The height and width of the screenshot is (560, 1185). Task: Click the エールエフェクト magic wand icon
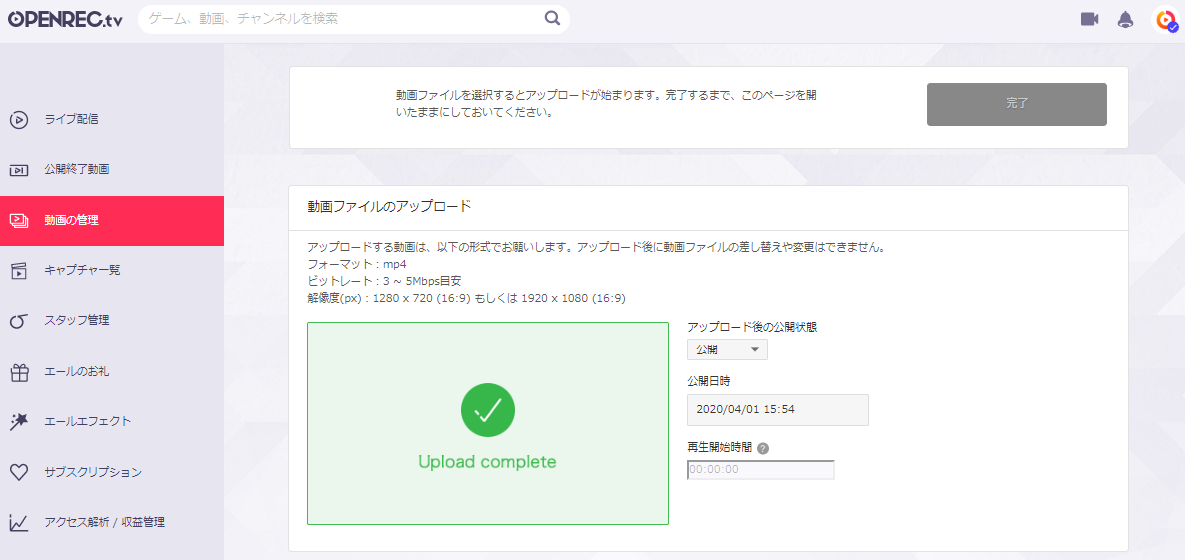19,422
